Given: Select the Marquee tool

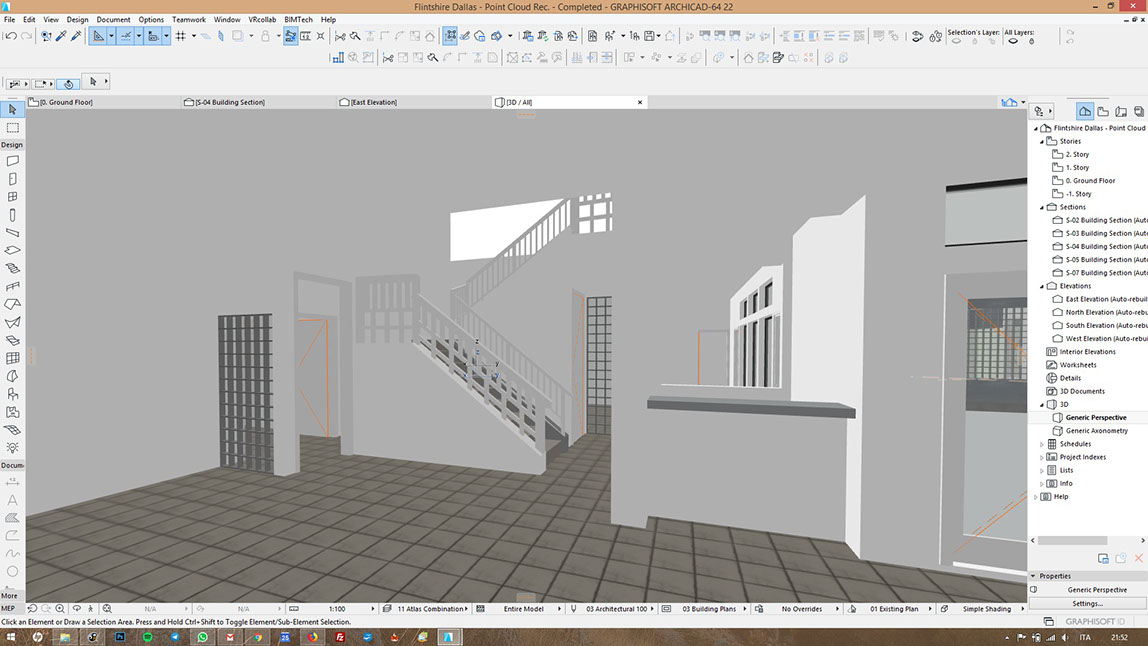Looking at the screenshot, I should coord(13,128).
